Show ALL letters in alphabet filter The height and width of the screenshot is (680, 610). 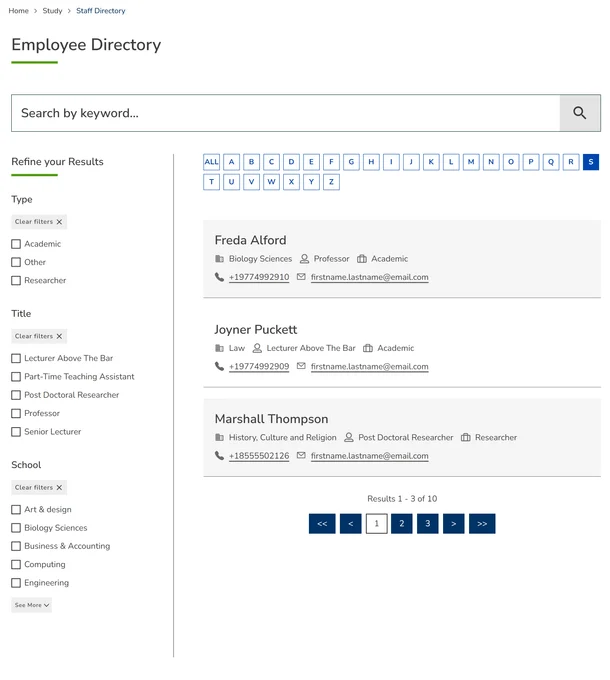212,162
